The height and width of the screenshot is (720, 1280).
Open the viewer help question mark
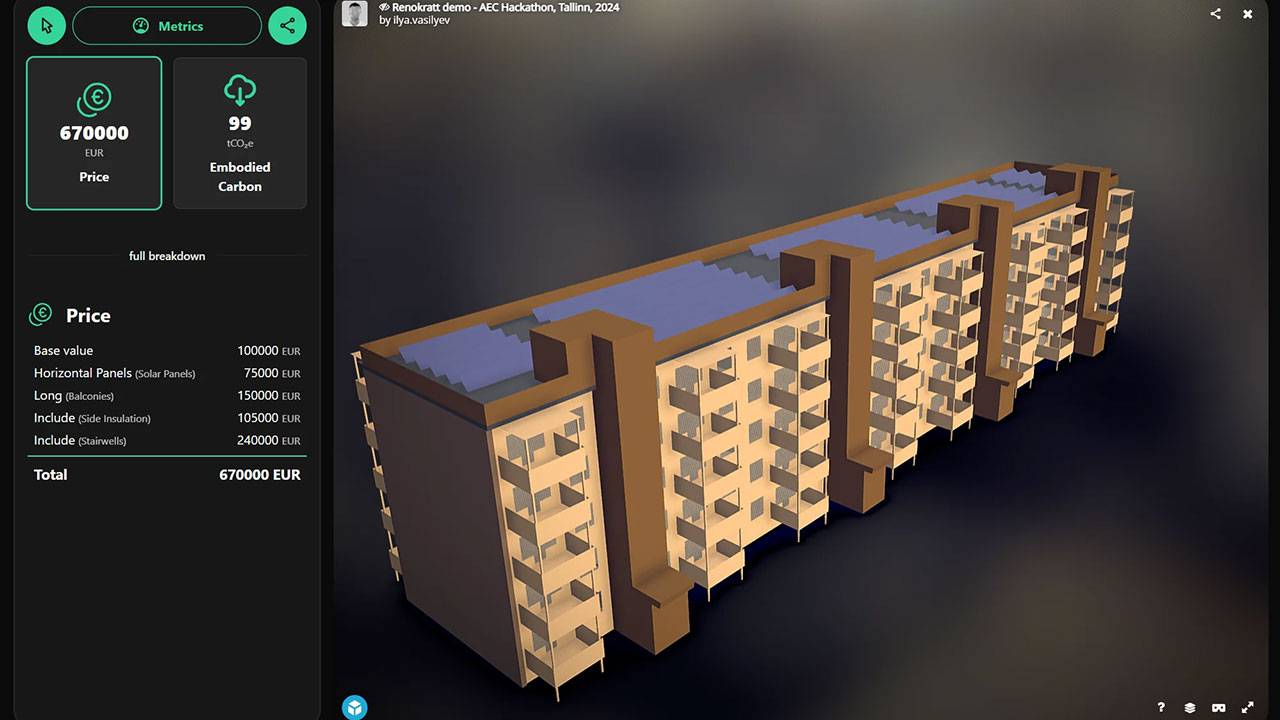point(1161,708)
